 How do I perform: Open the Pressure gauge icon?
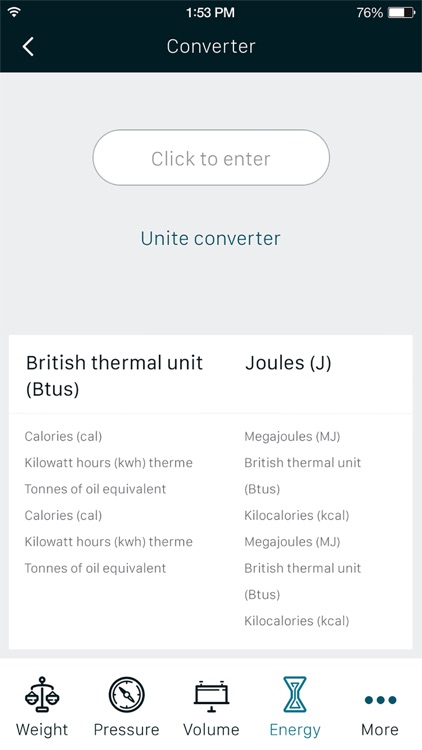pos(126,695)
